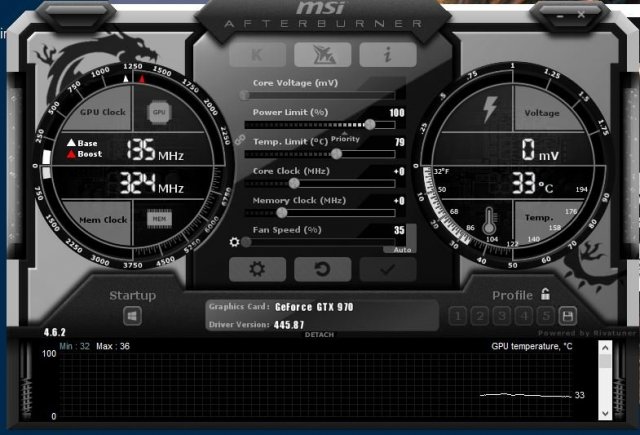The height and width of the screenshot is (435, 640).
Task: Reset settings with the circular arrow button
Action: [320, 269]
